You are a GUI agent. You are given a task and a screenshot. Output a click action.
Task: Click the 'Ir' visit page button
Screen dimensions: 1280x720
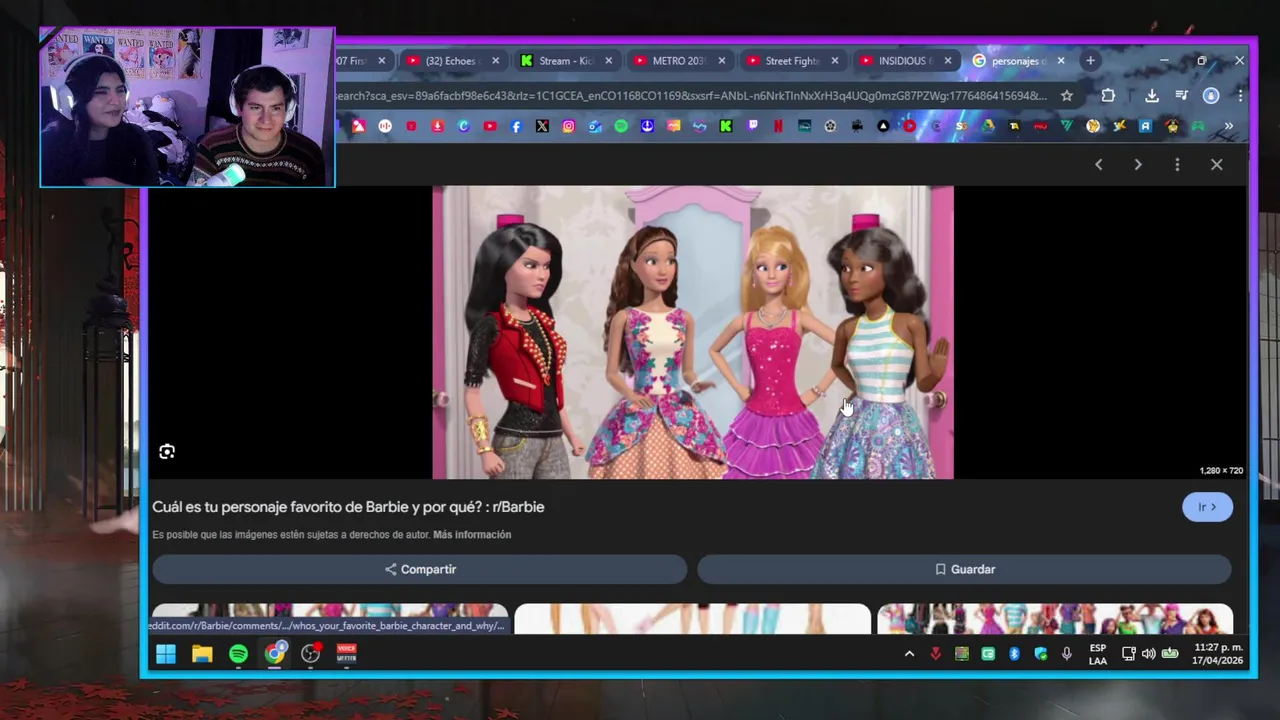1207,507
